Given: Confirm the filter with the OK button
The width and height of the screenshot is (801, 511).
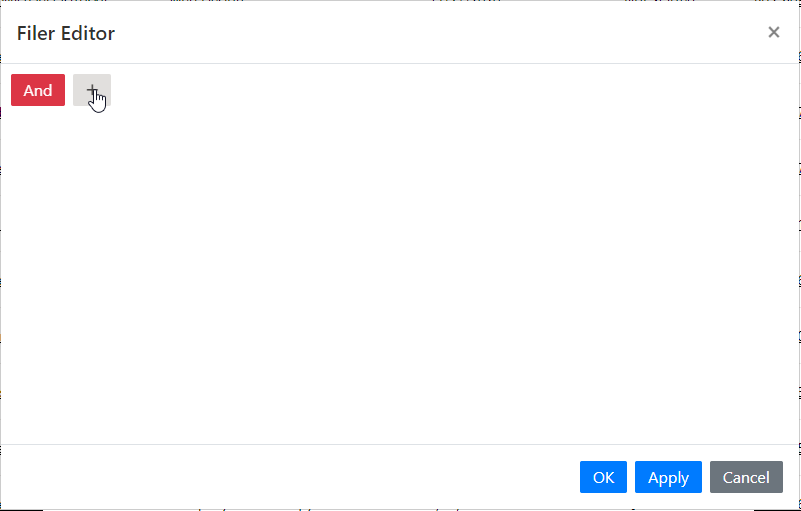Looking at the screenshot, I should [x=603, y=477].
